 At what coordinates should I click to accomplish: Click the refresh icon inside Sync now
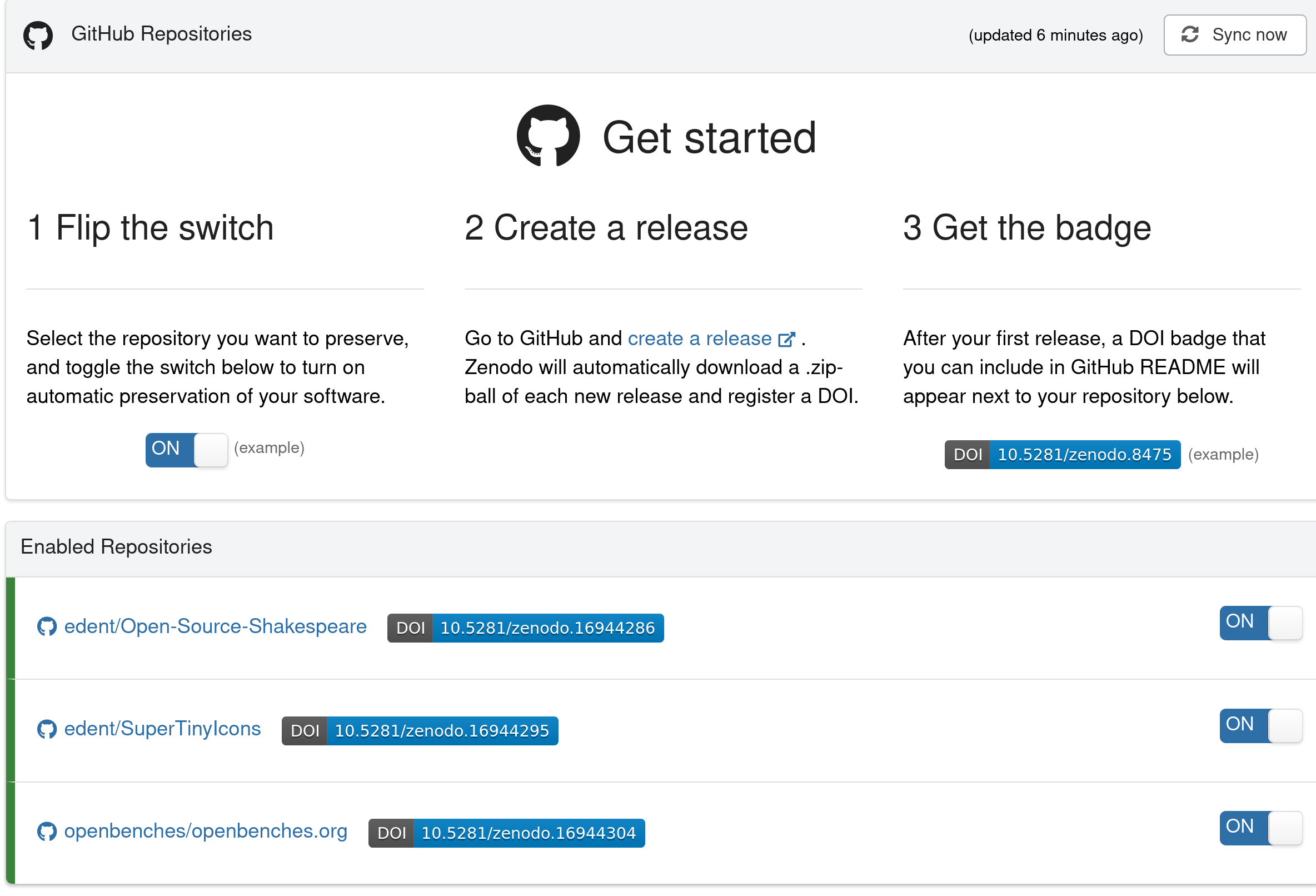pos(1190,34)
